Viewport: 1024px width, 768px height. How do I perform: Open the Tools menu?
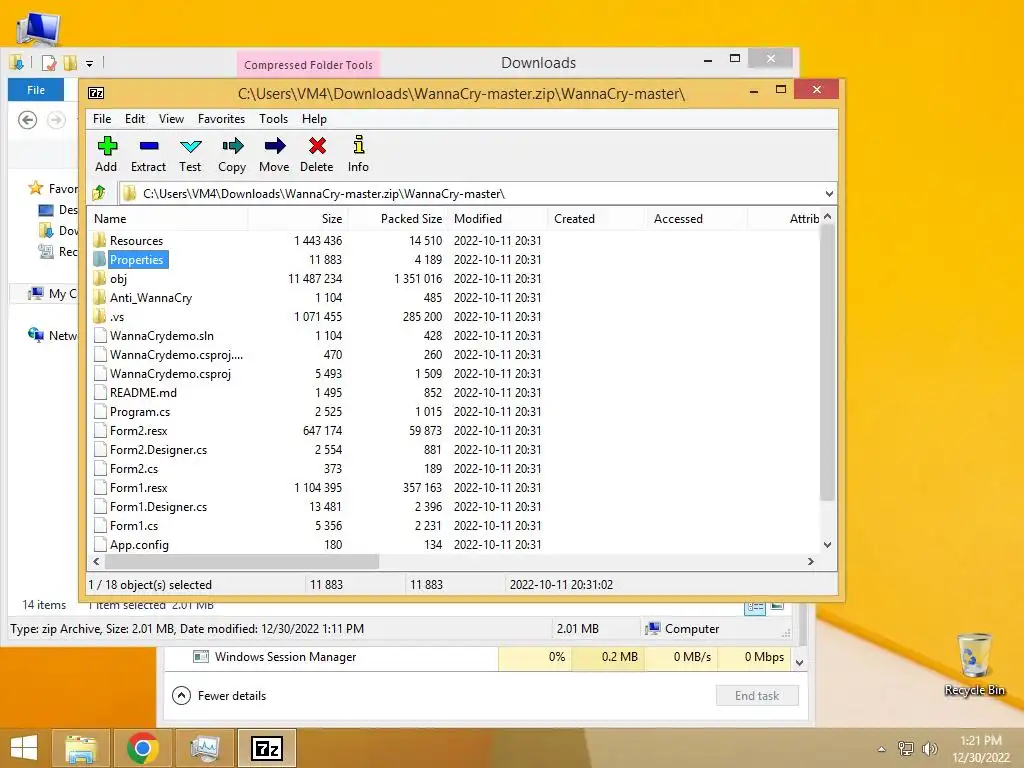pyautogui.click(x=273, y=119)
